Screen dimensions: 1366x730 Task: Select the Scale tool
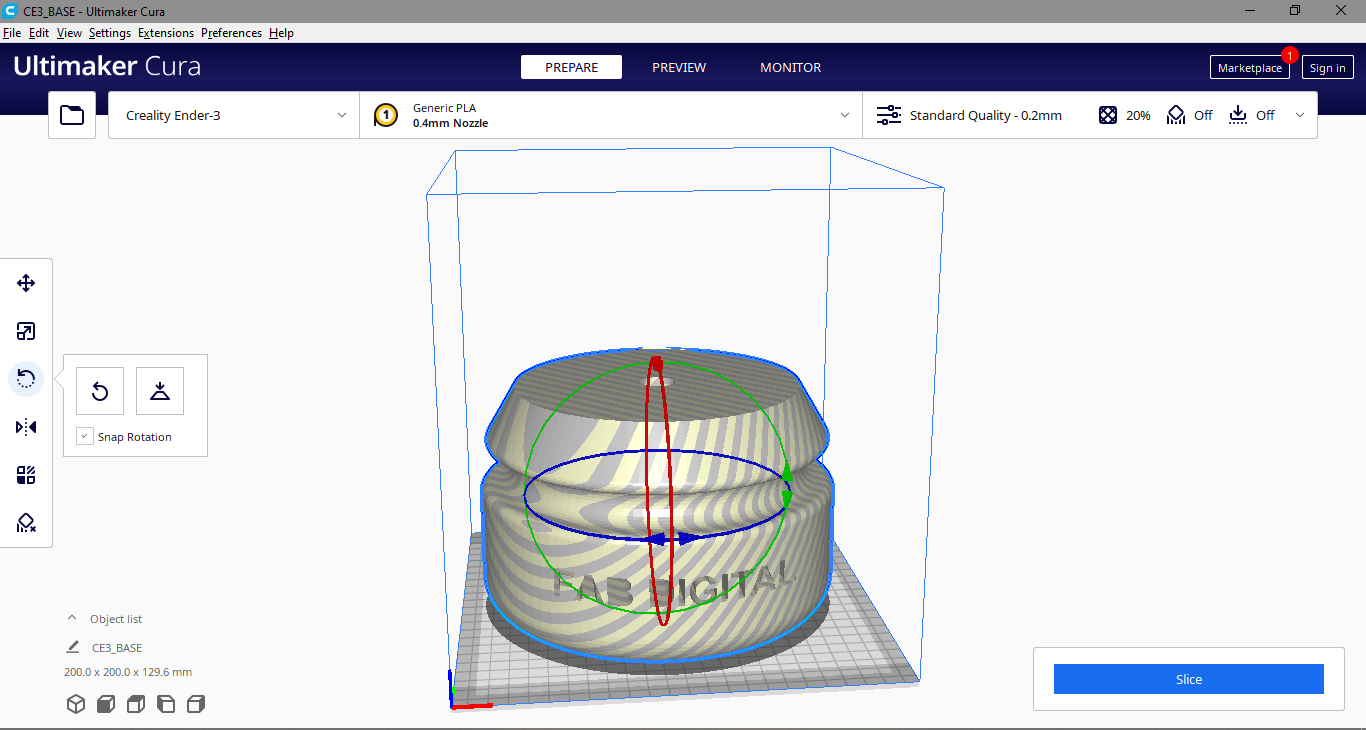coord(26,331)
